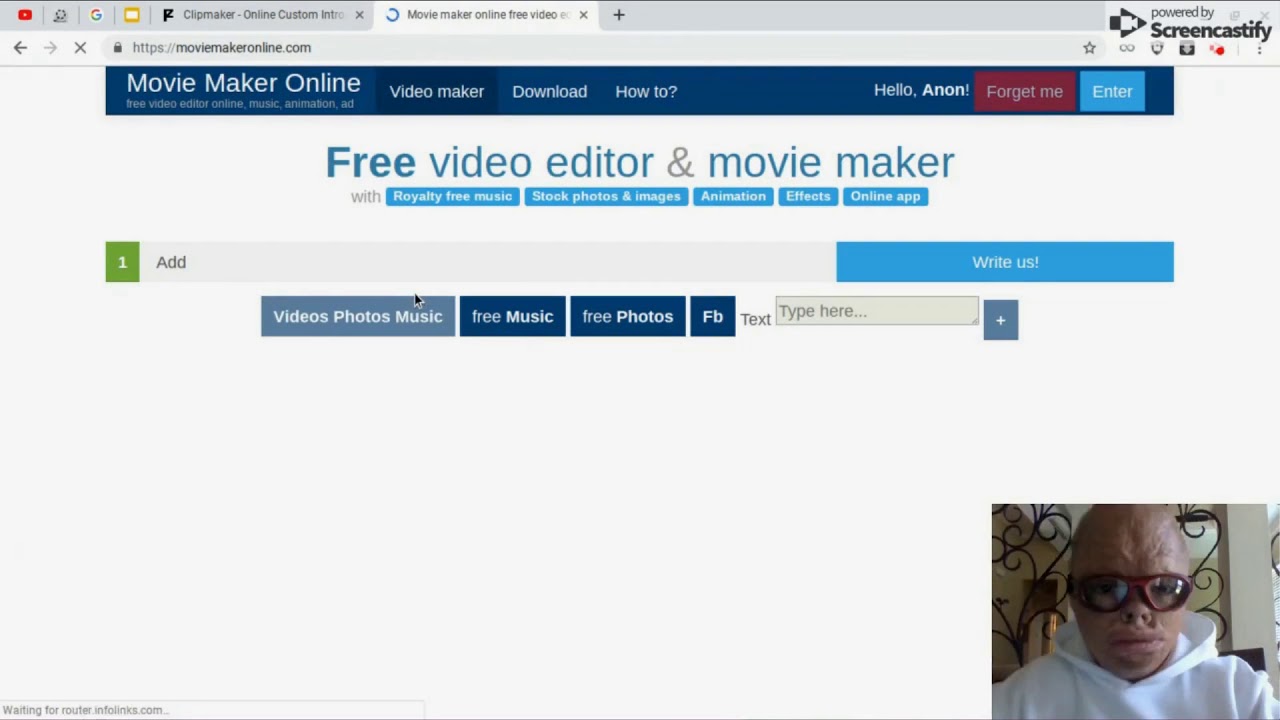Click the Hello, Anon! greeting
1280x720 pixels.
click(921, 90)
